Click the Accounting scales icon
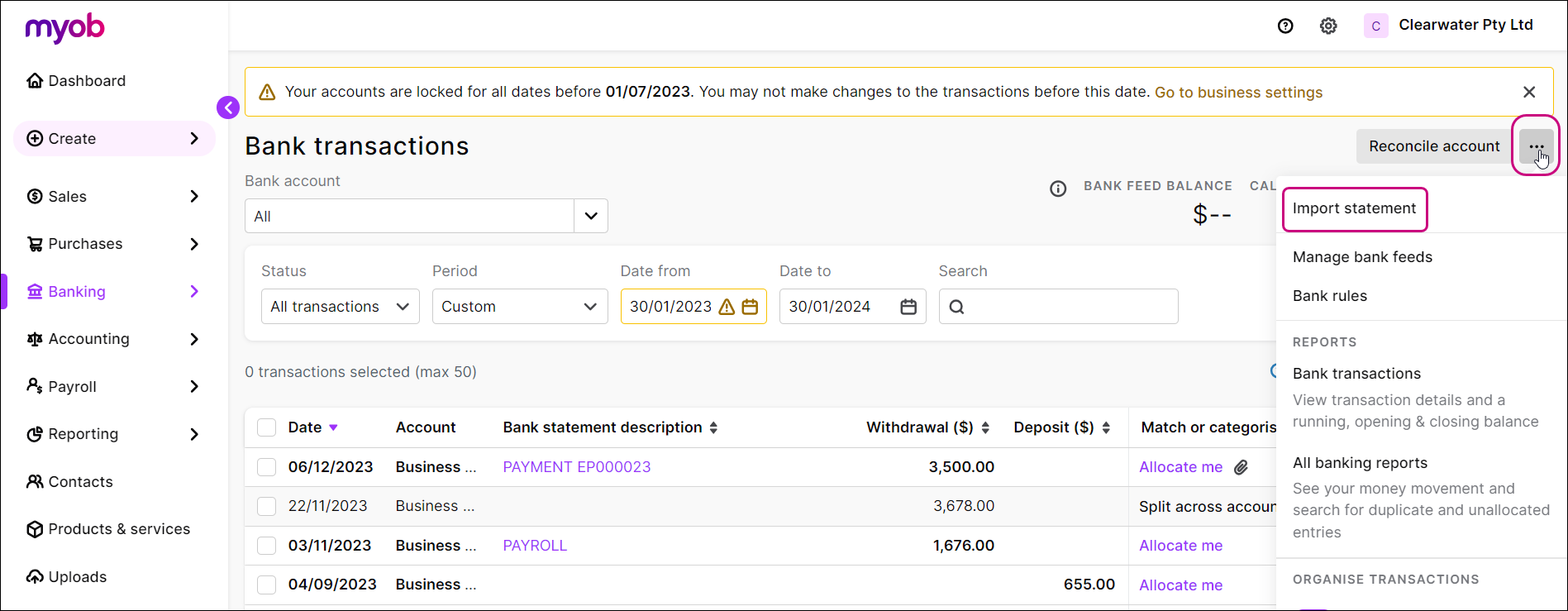 point(35,339)
